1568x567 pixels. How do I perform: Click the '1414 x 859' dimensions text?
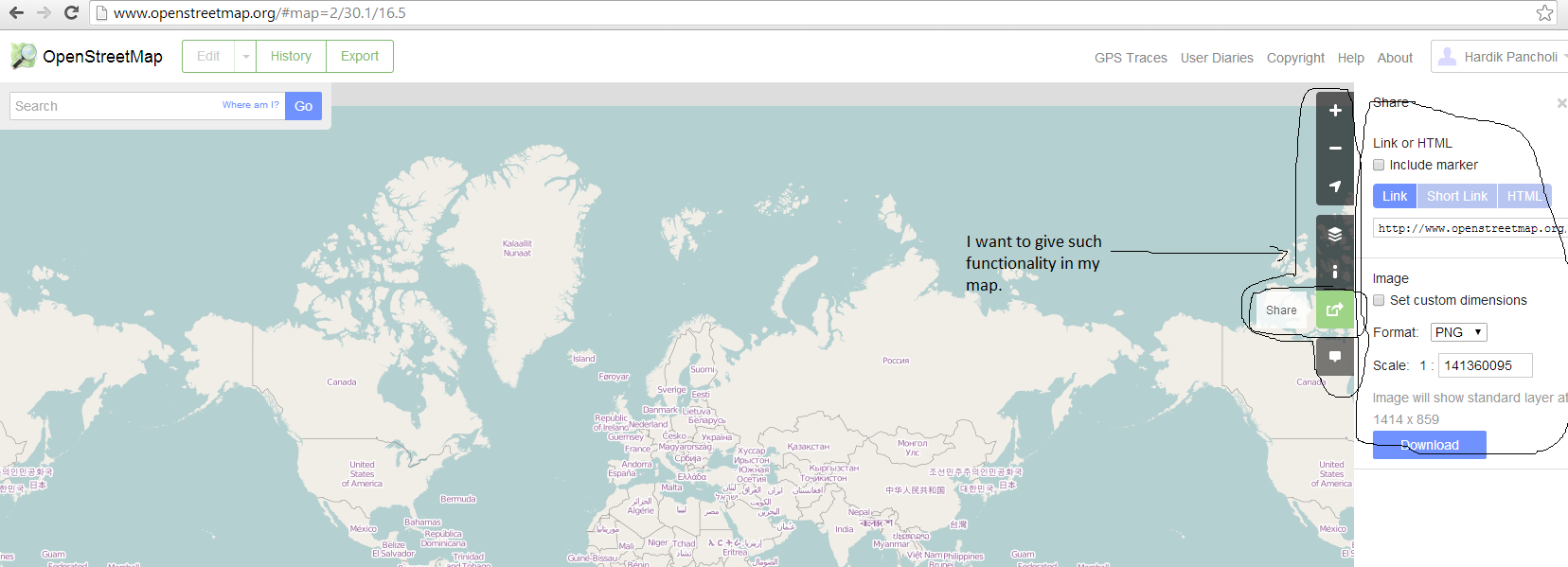point(1406,419)
